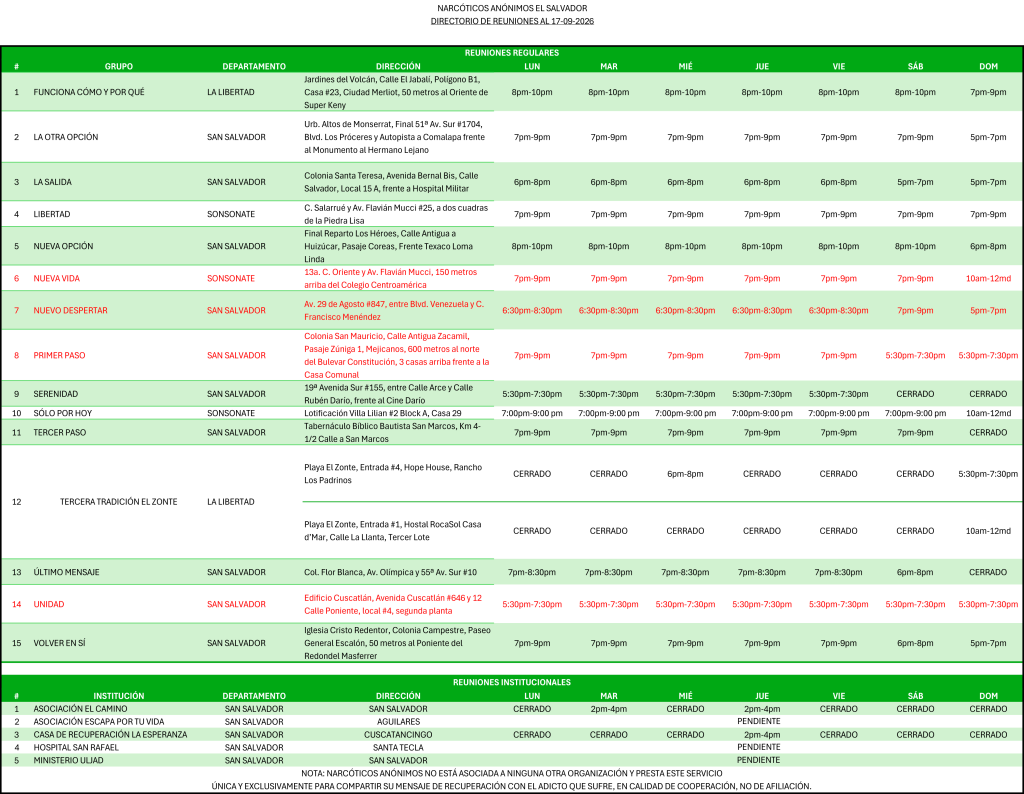Image resolution: width=1024 pixels, height=794 pixels.
Task: Click SONSONATE department in LIBERTAD row
Action: 231,214
